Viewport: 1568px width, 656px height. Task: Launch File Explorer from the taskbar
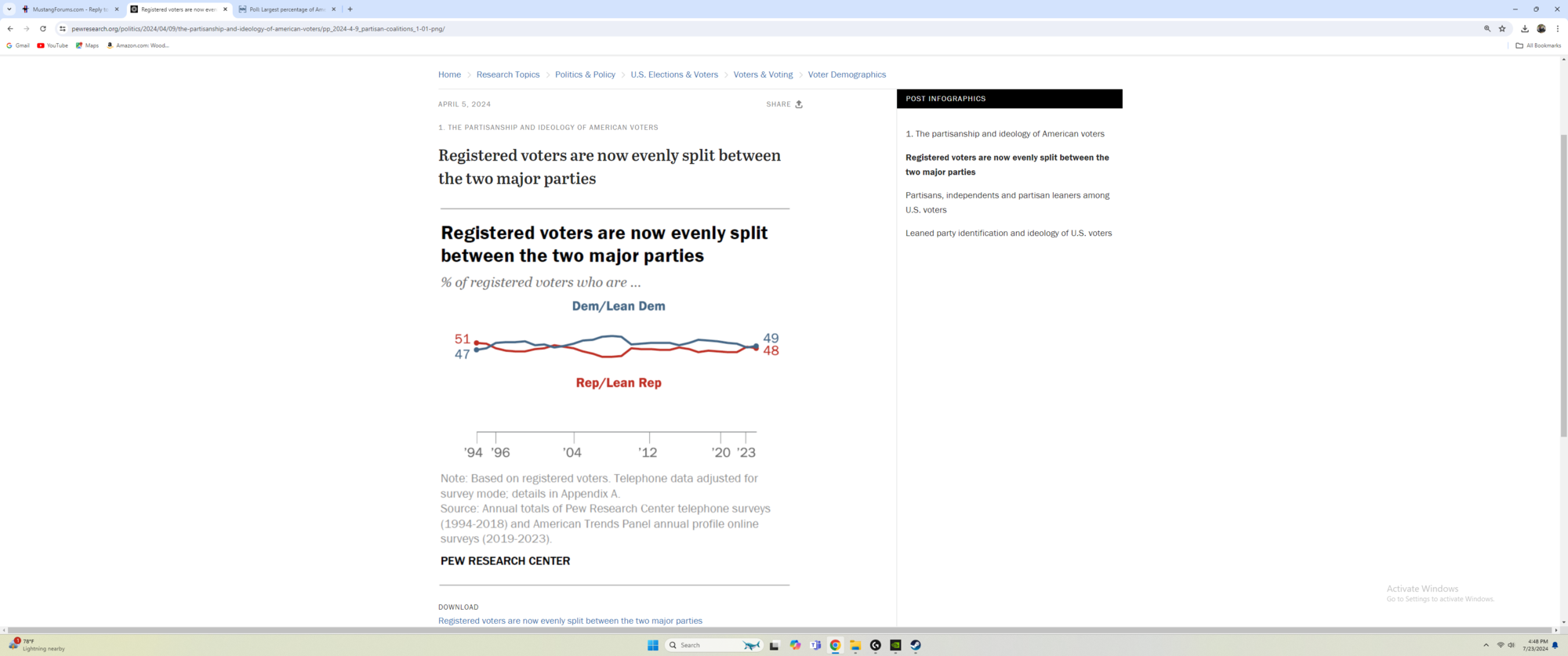[855, 645]
